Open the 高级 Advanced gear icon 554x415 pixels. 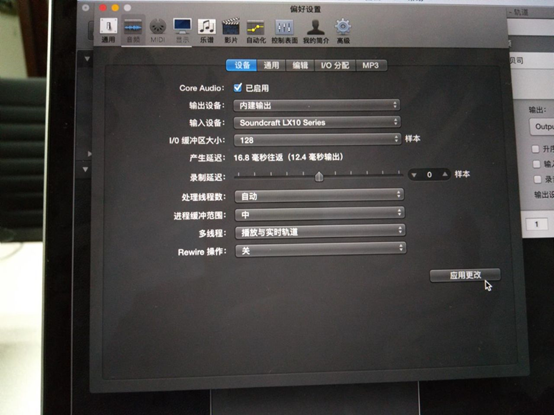tap(343, 31)
